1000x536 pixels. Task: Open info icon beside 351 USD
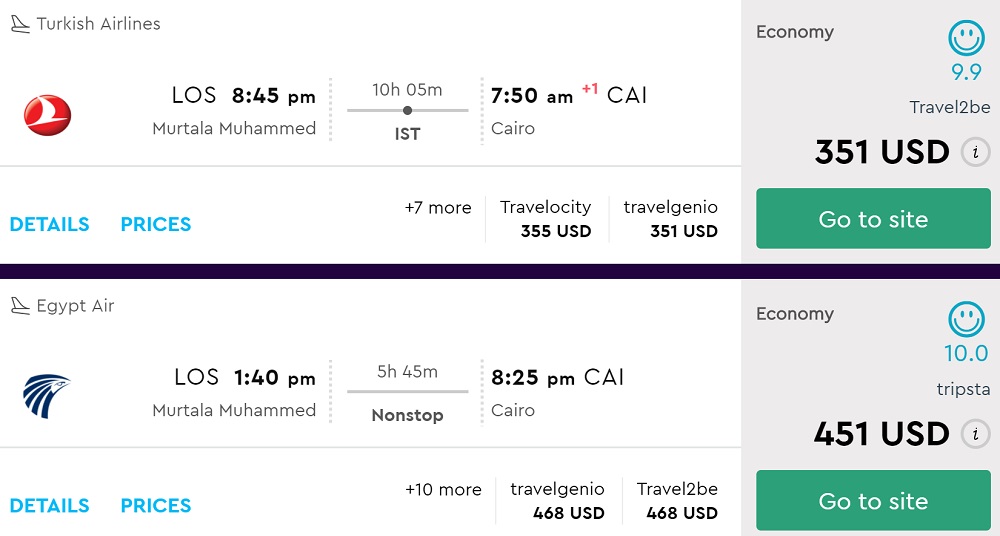pyautogui.click(x=975, y=152)
